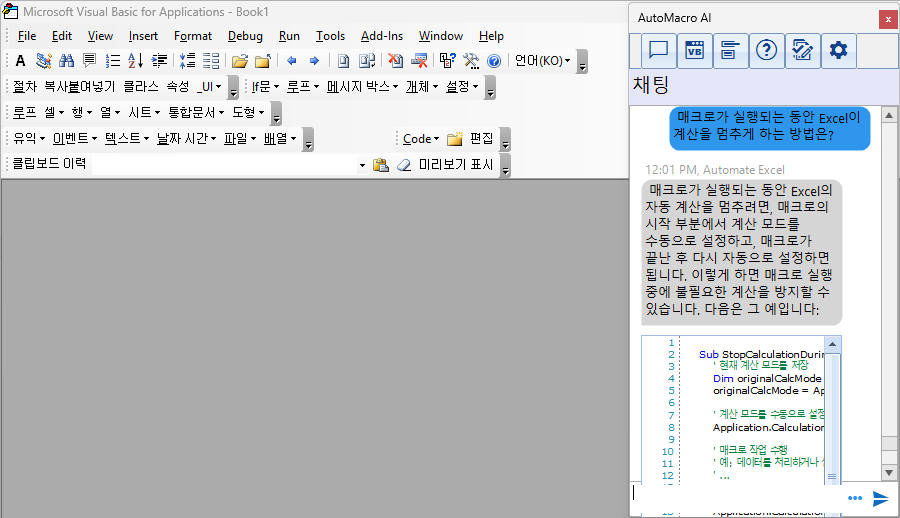Open AutoMacro AI settings gear

pyautogui.click(x=838, y=51)
